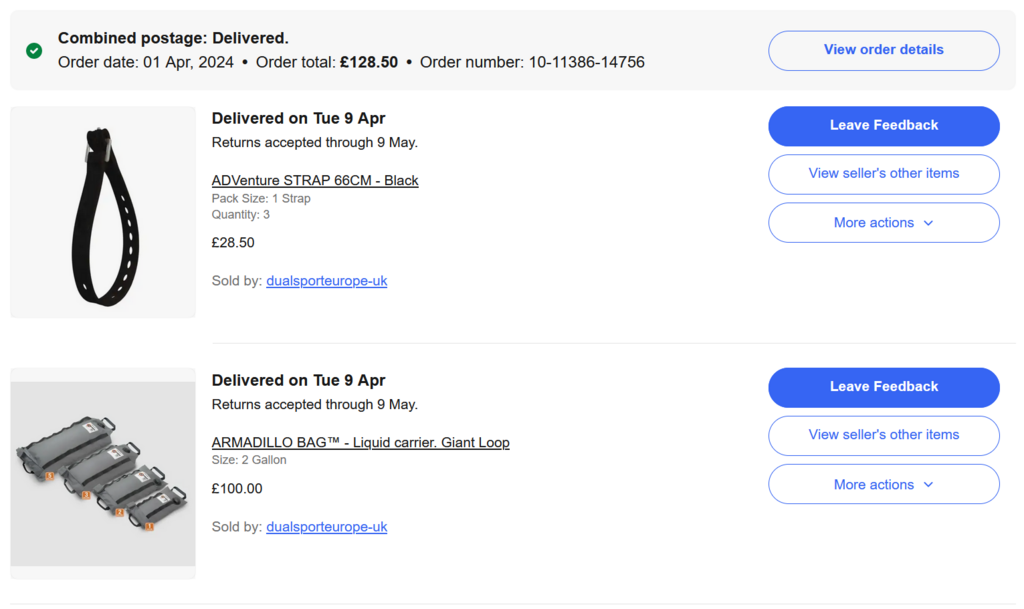View seller's other items for Armadillo Bag
Screen dimensions: 1024x609
[883, 435]
